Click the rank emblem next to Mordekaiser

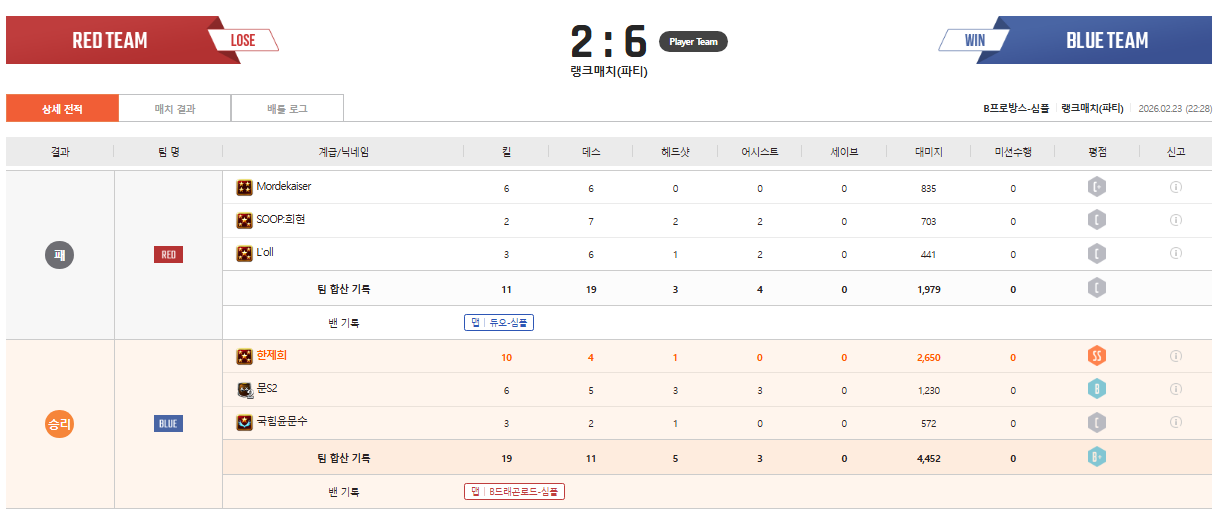click(244, 187)
